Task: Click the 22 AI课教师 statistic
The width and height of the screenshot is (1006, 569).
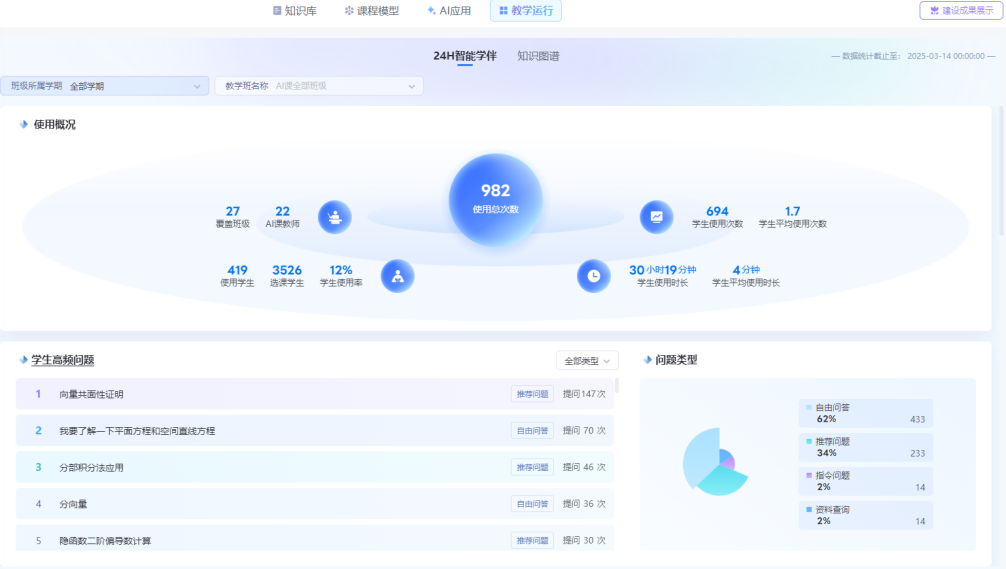Action: [x=282, y=217]
